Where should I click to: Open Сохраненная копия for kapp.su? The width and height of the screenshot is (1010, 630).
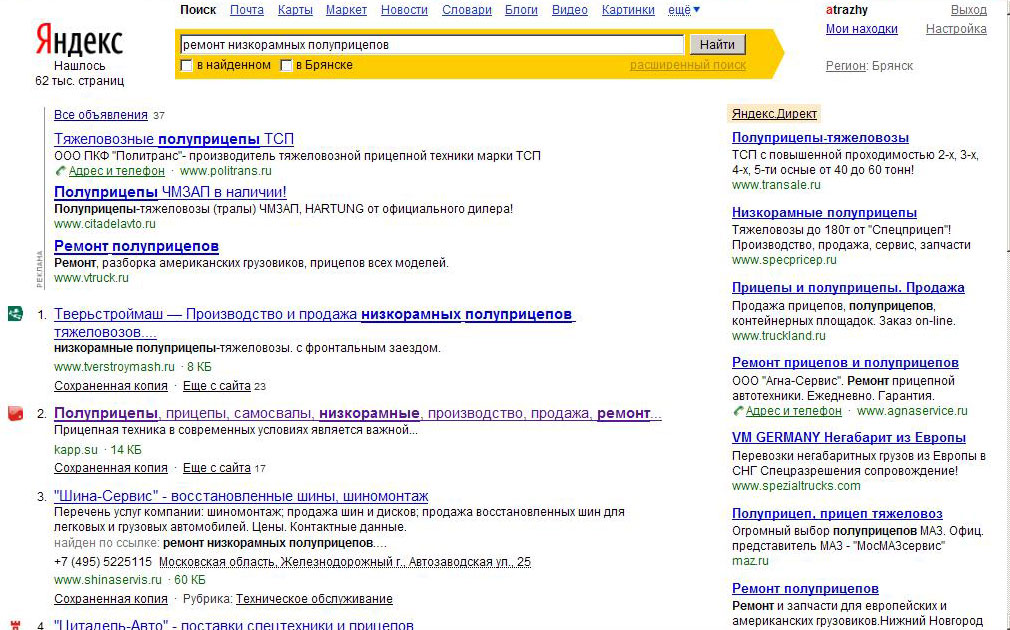pyautogui.click(x=111, y=468)
